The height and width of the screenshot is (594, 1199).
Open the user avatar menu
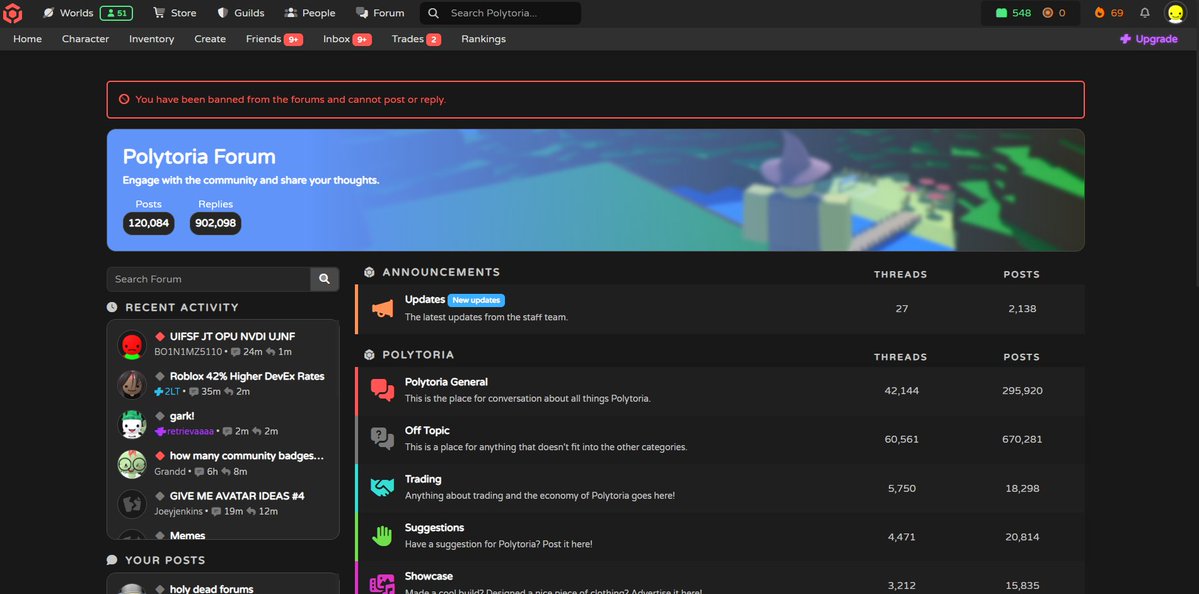[x=1175, y=13]
